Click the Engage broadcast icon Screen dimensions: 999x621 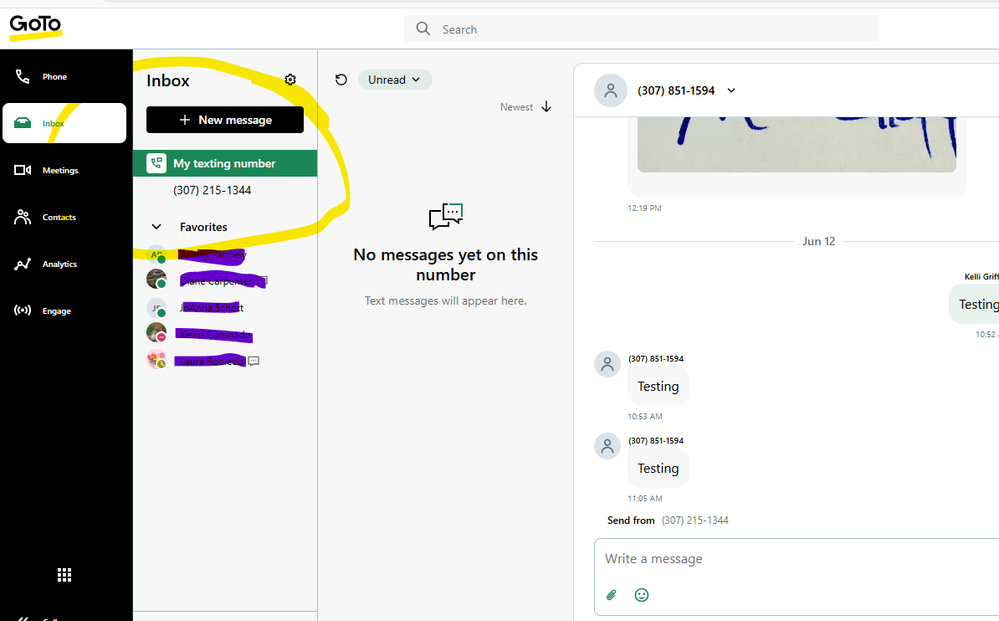click(22, 310)
